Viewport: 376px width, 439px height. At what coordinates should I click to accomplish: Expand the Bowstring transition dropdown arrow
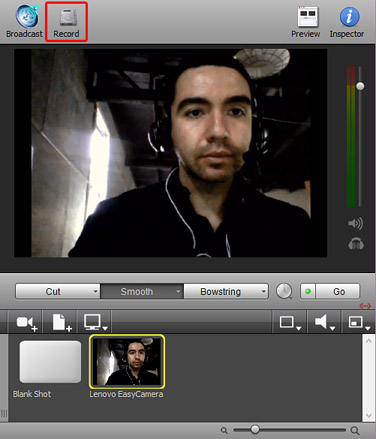(264, 292)
